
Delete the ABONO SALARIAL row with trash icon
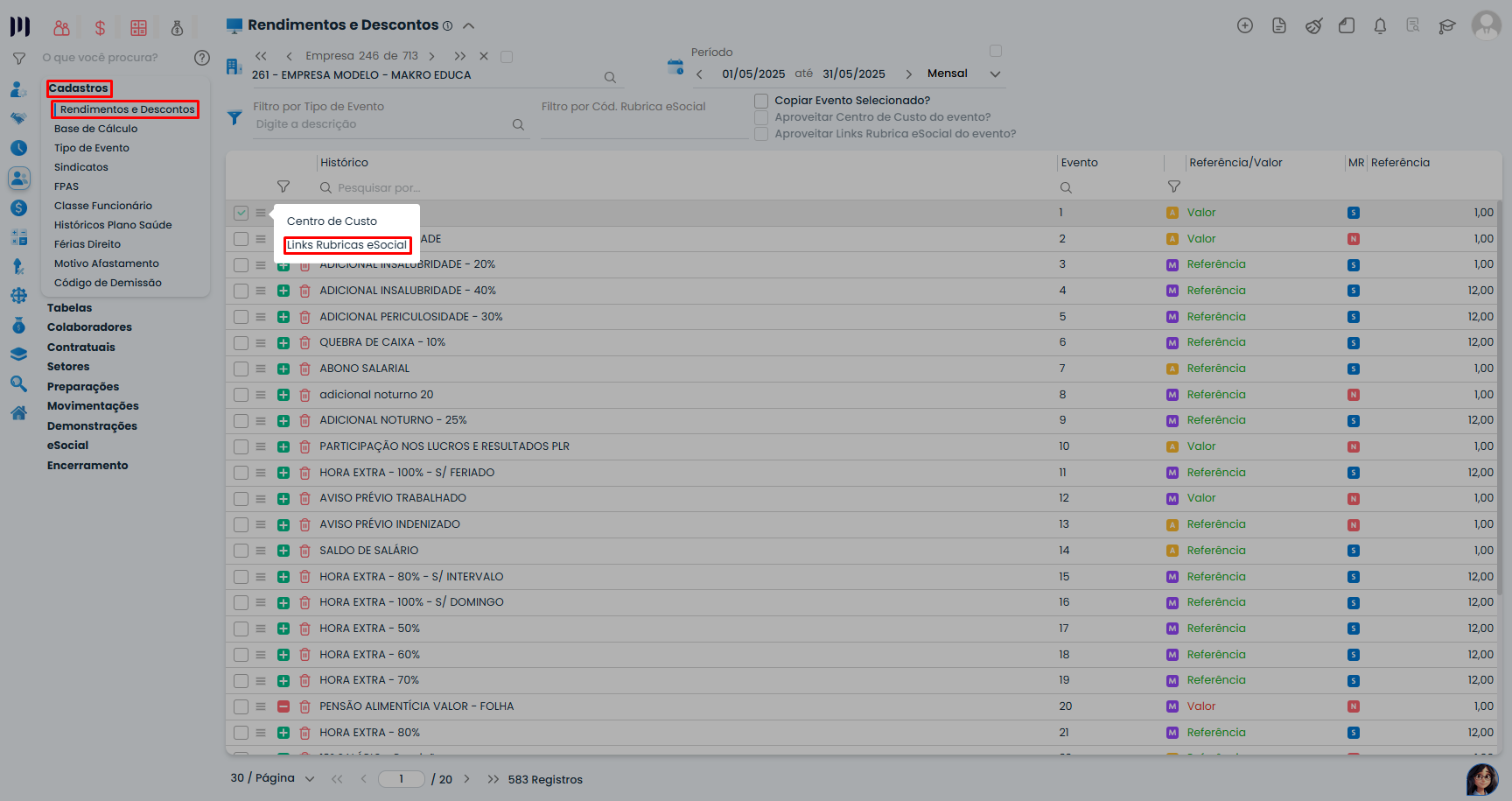304,369
